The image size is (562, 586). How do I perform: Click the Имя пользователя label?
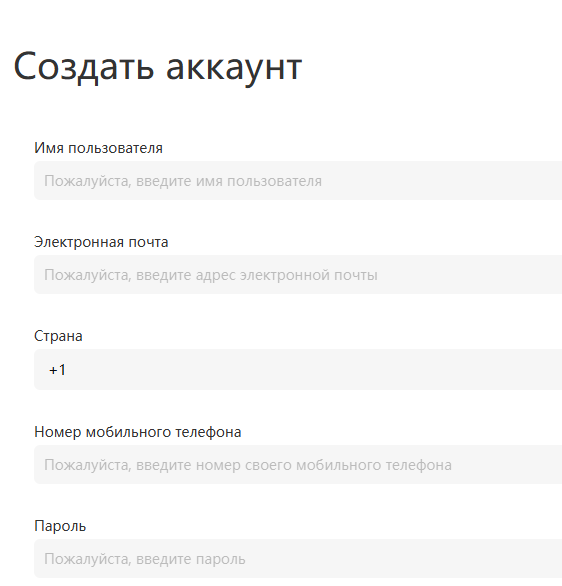point(98,148)
